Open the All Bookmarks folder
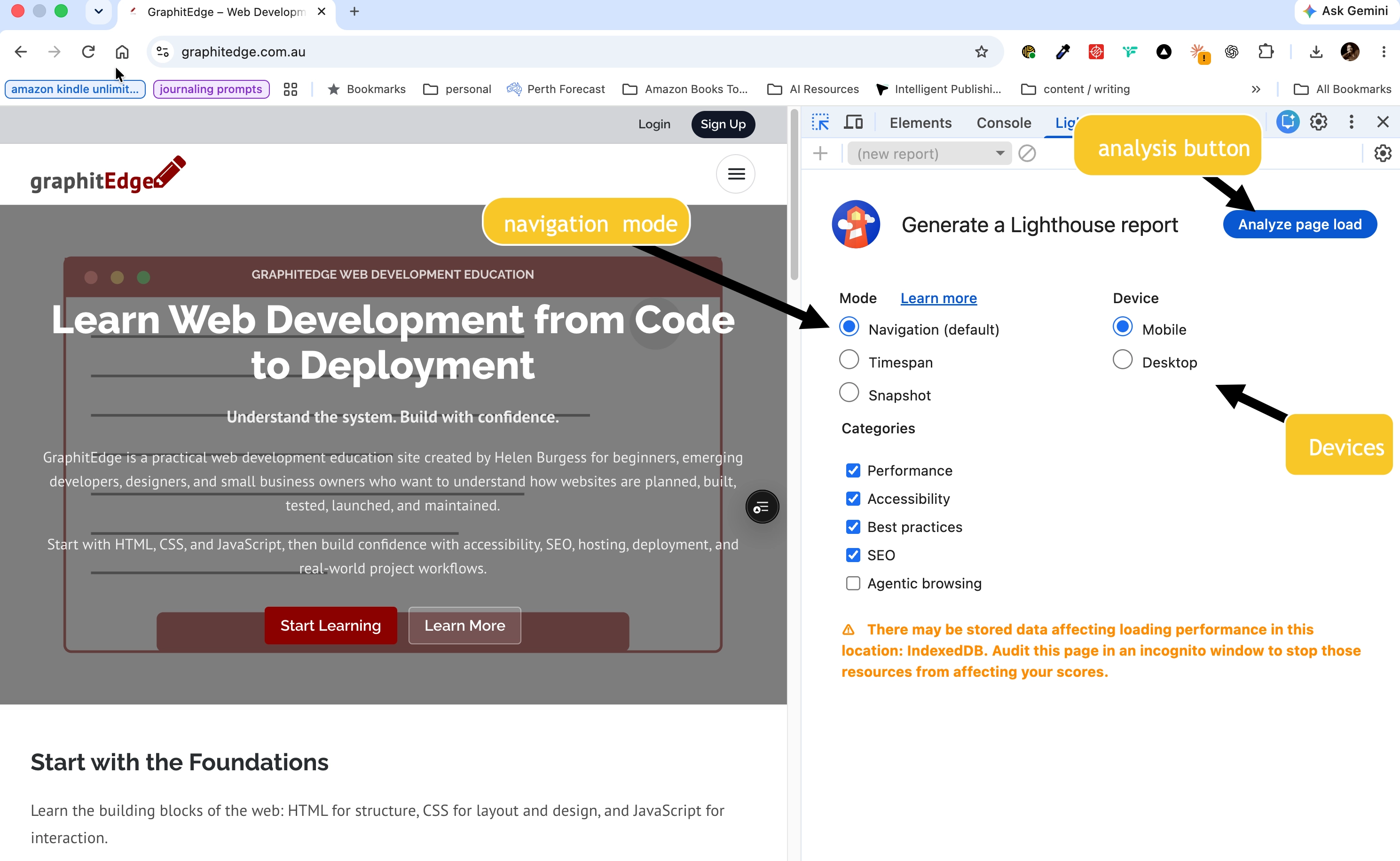The height and width of the screenshot is (861, 1400). pos(1343,89)
